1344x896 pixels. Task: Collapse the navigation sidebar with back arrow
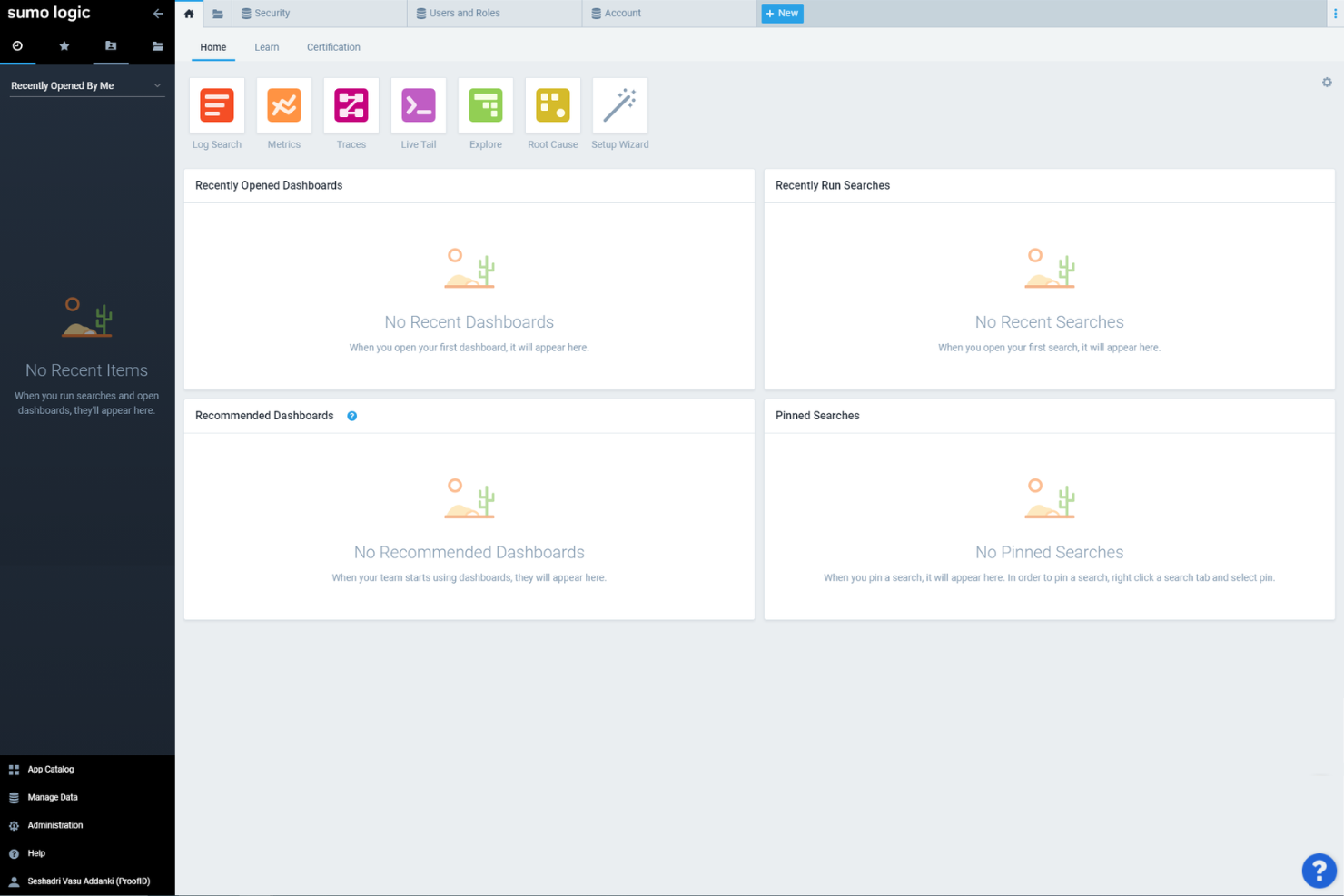(156, 13)
